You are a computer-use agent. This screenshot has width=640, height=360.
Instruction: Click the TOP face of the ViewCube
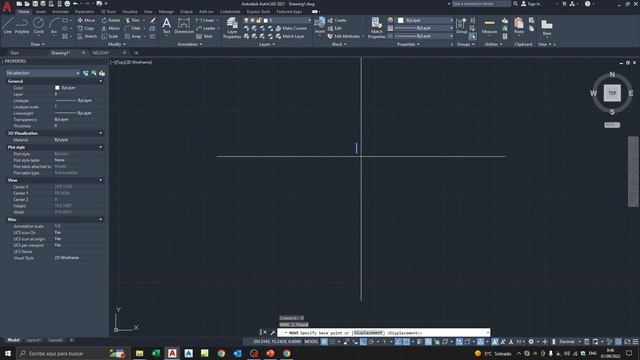[612, 93]
